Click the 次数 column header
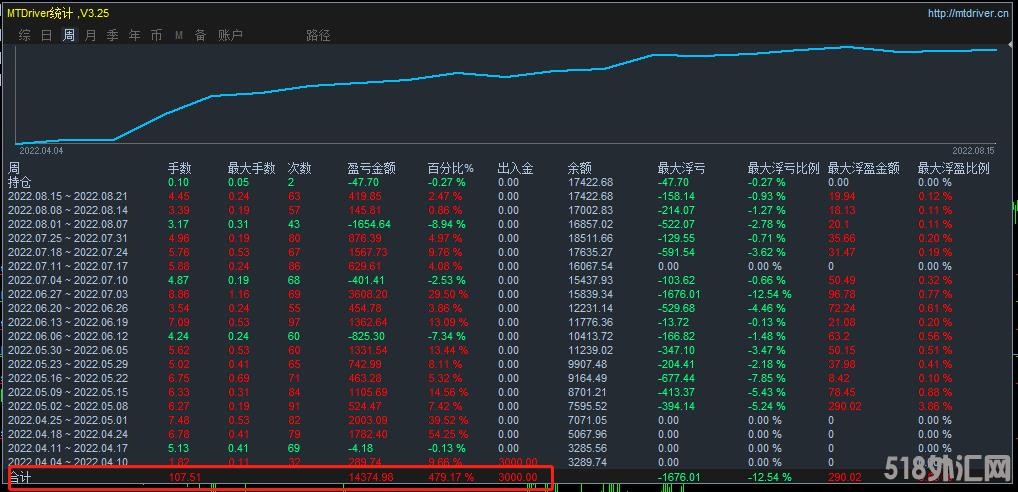This screenshot has height=492, width=1018. [299, 169]
